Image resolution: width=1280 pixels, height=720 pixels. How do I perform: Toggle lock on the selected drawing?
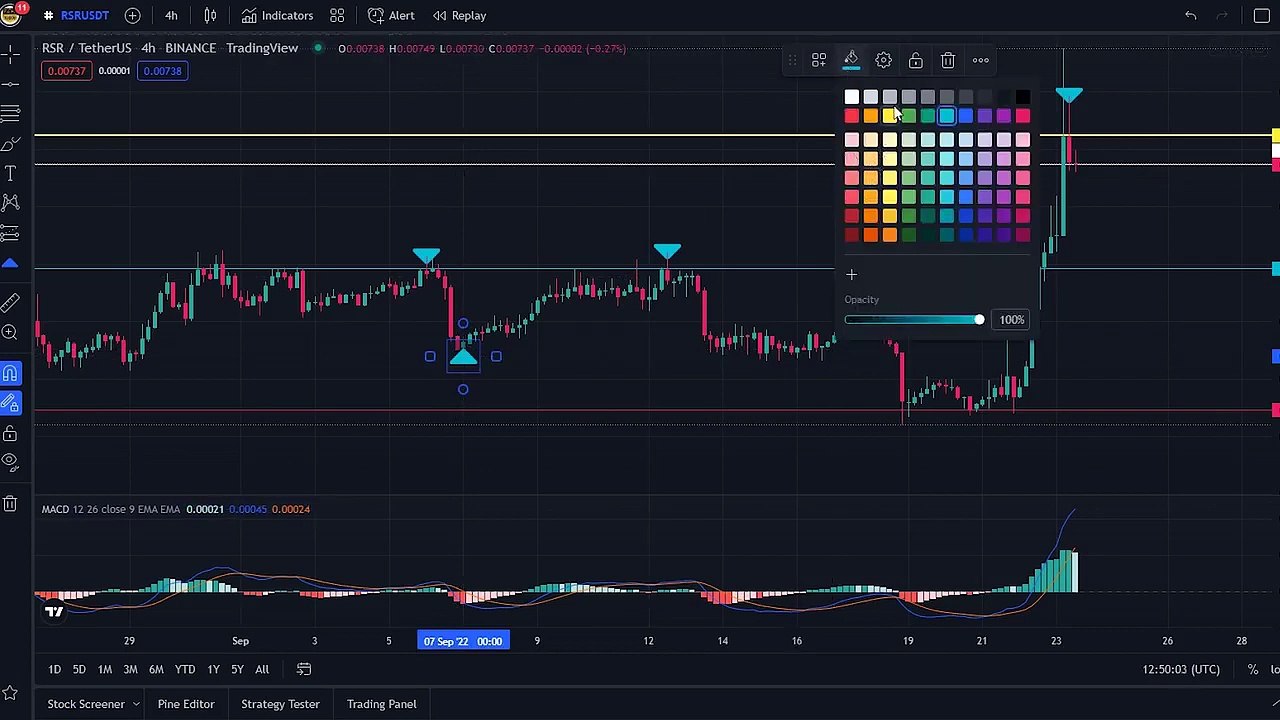(x=915, y=60)
